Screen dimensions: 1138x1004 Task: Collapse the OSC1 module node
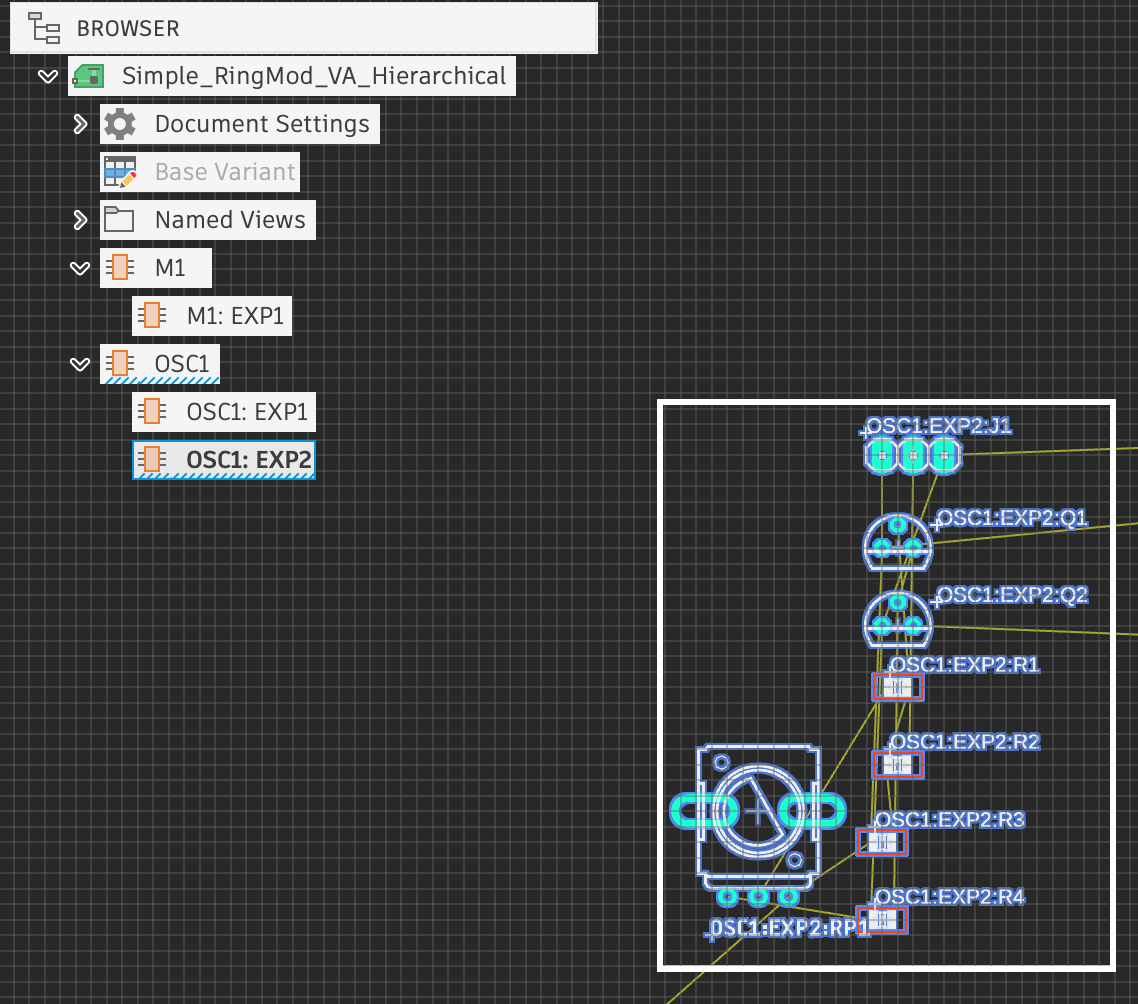[x=80, y=364]
